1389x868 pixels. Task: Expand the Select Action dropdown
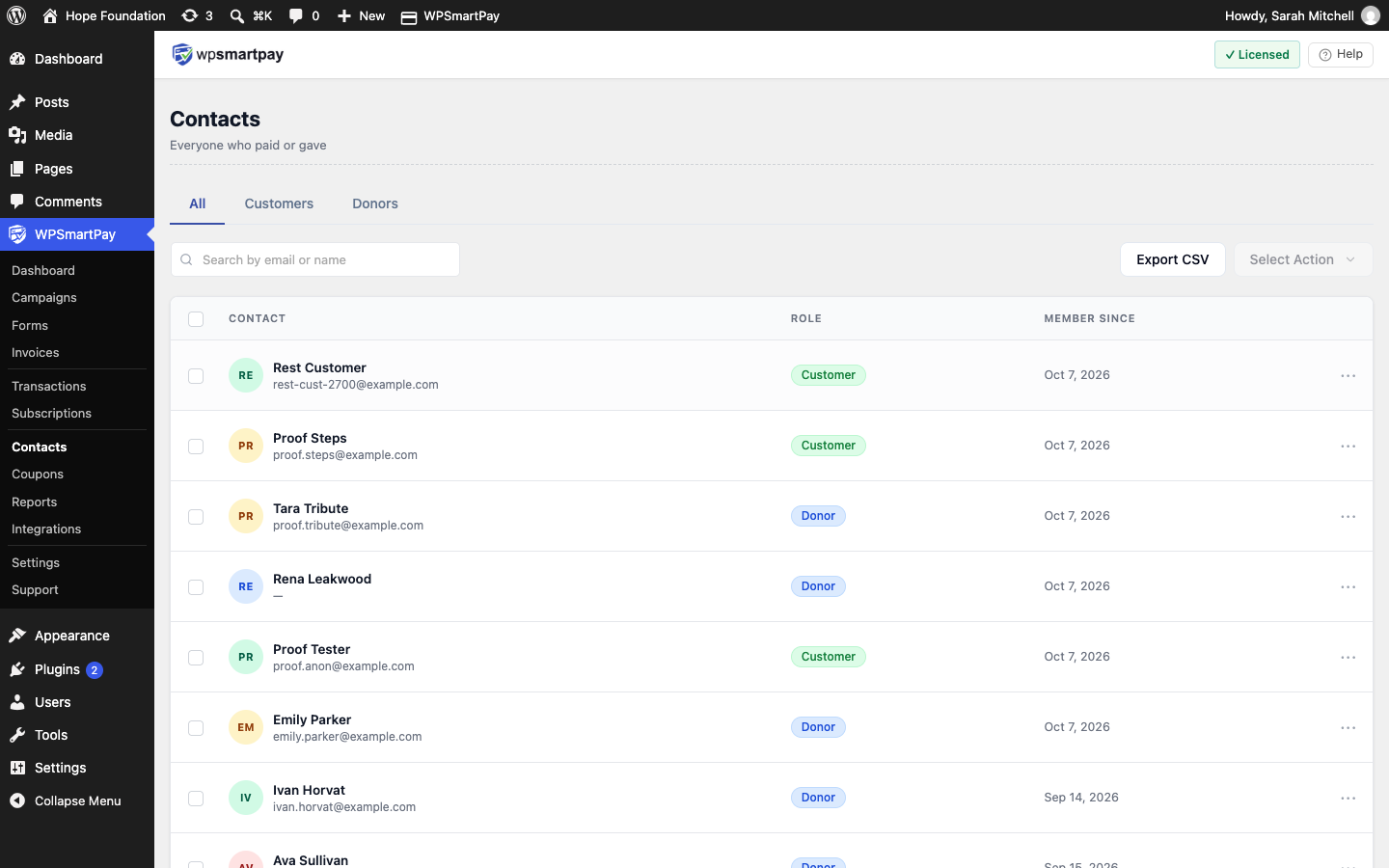click(1303, 259)
